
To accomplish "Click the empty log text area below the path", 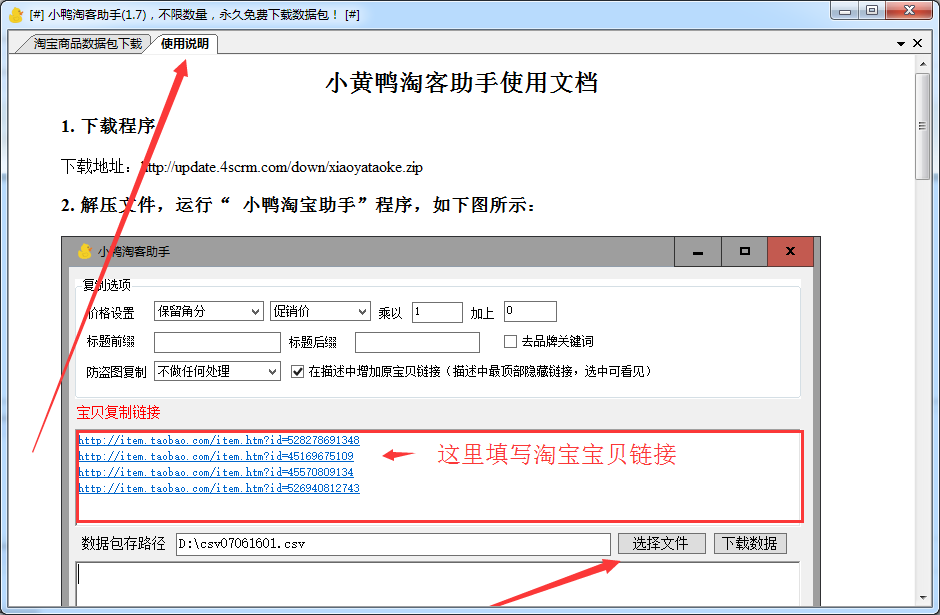I will click(438, 584).
